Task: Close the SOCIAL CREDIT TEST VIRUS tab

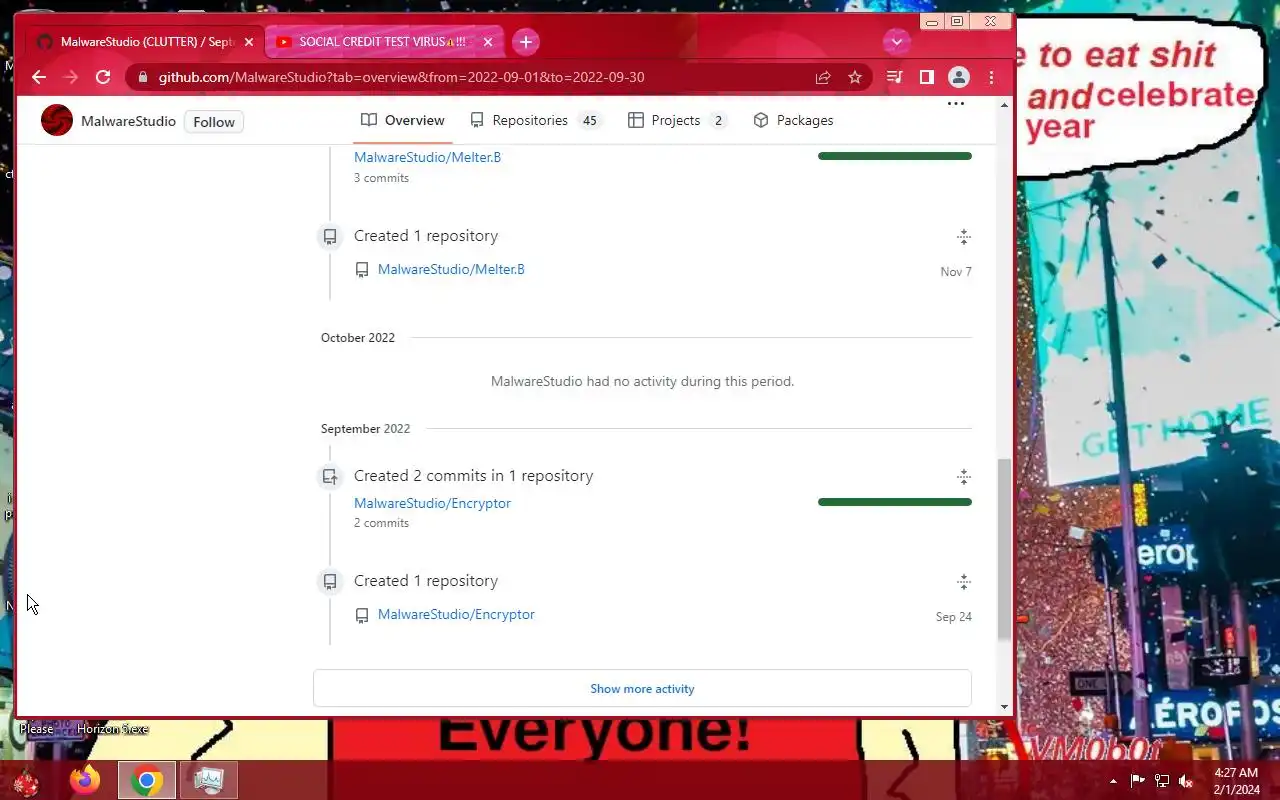Action: tap(488, 42)
